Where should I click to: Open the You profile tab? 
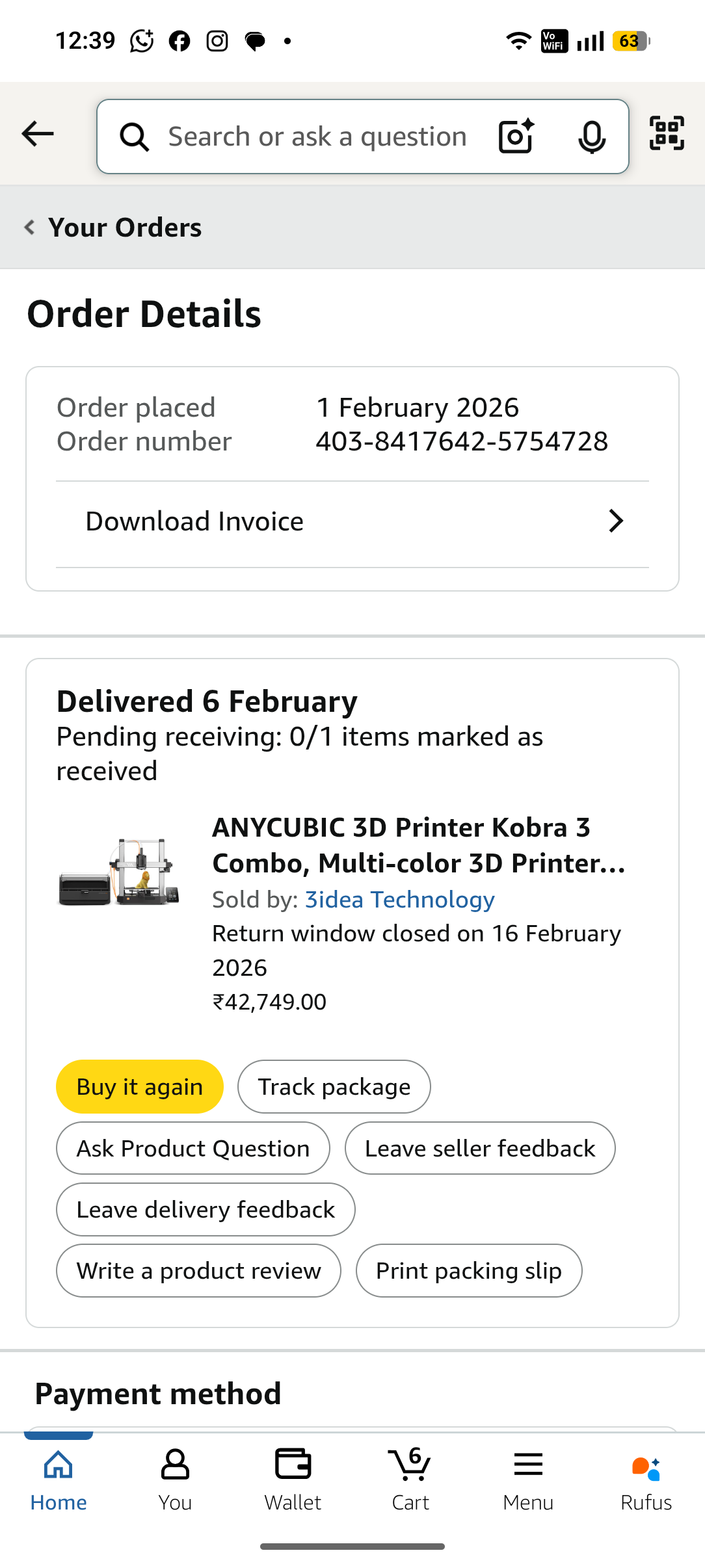click(x=175, y=1480)
